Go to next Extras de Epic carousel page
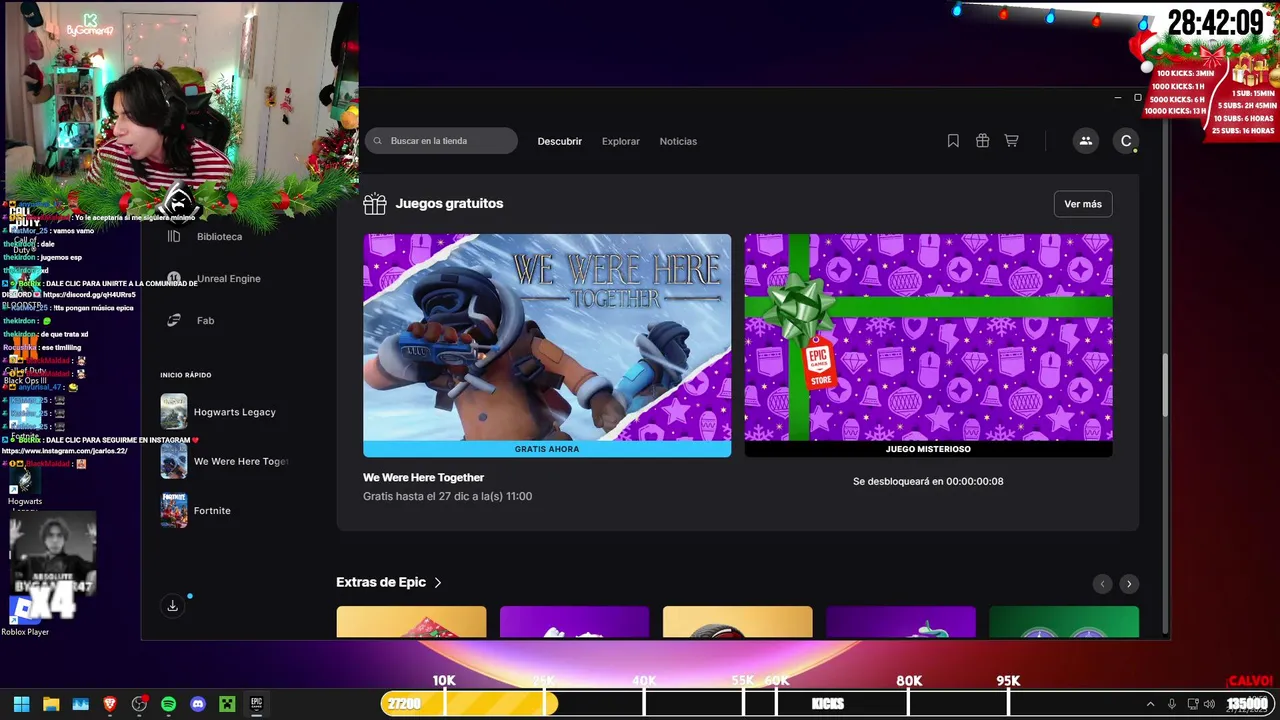The image size is (1280, 720). click(1129, 584)
